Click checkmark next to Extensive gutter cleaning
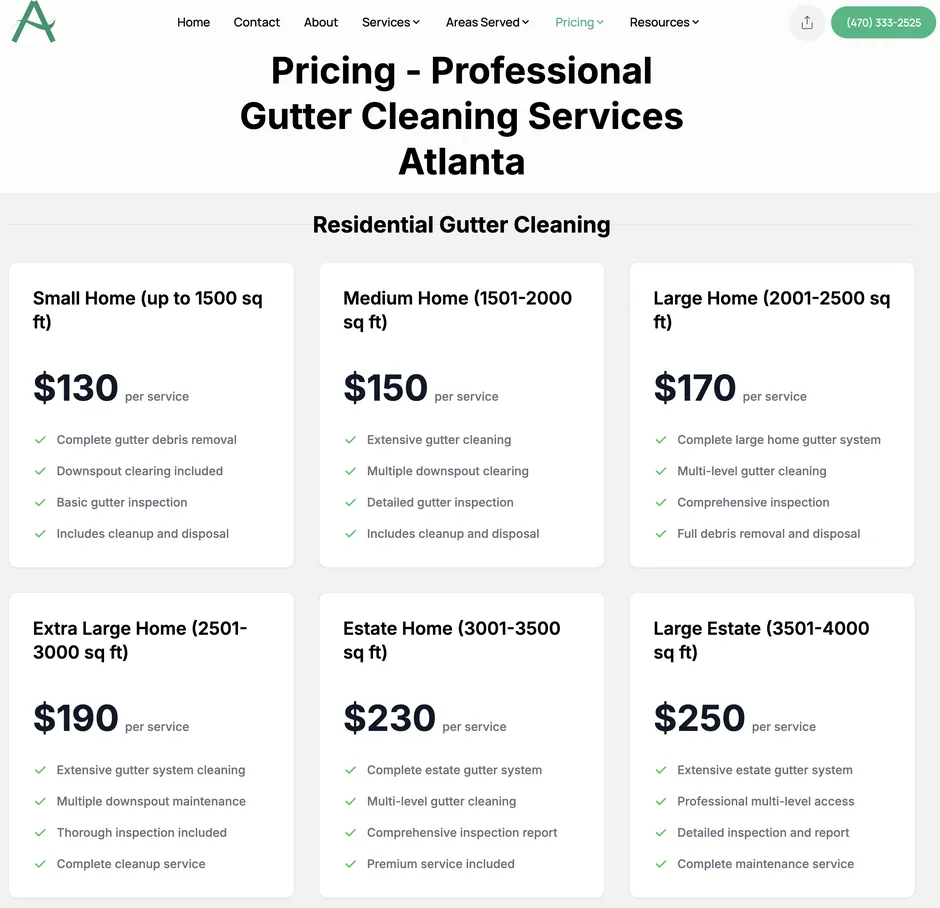The image size is (940, 908). 351,440
